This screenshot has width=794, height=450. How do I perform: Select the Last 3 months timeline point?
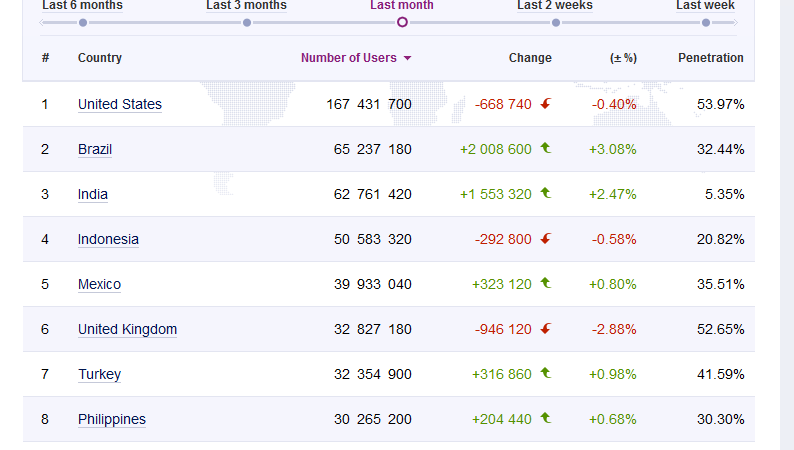[246, 22]
